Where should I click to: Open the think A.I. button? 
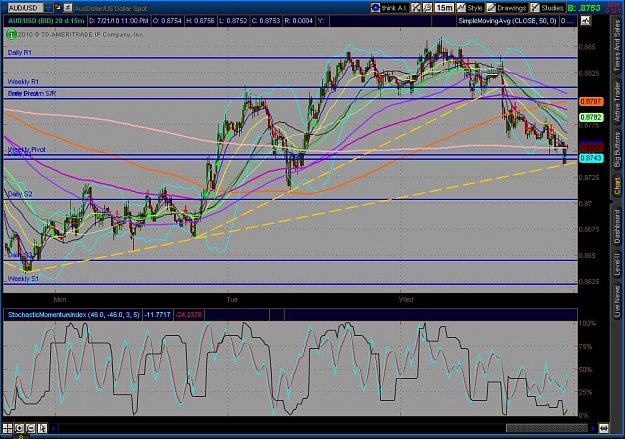click(x=389, y=8)
